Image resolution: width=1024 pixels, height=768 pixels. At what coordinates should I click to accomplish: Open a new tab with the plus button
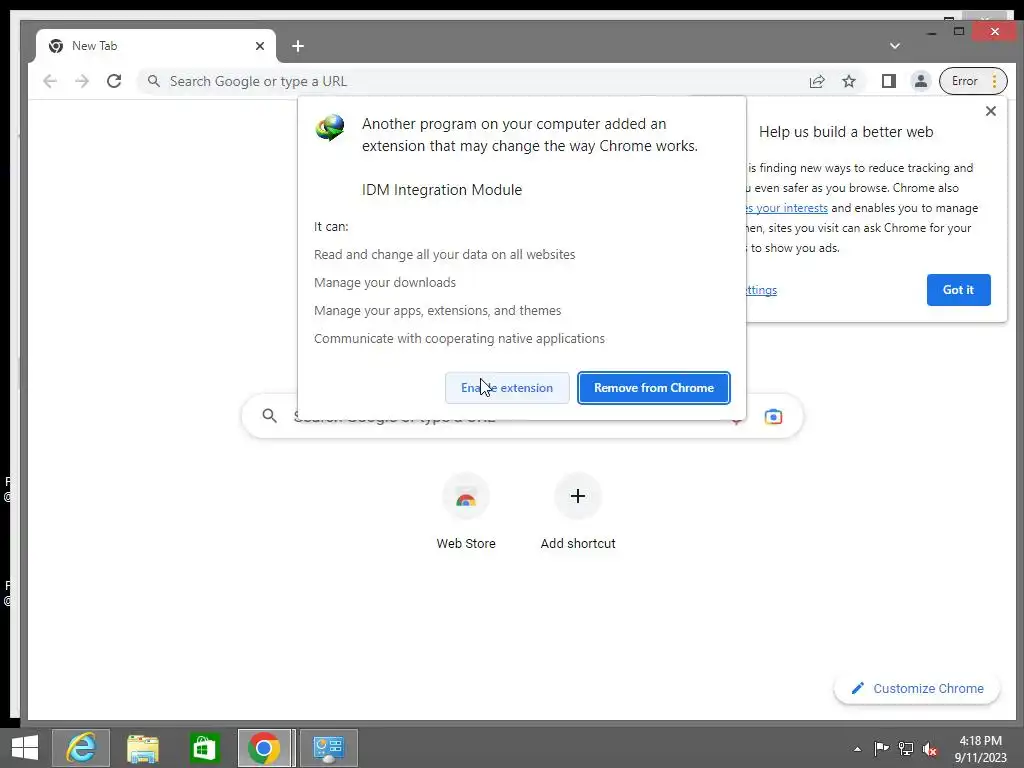(x=298, y=46)
